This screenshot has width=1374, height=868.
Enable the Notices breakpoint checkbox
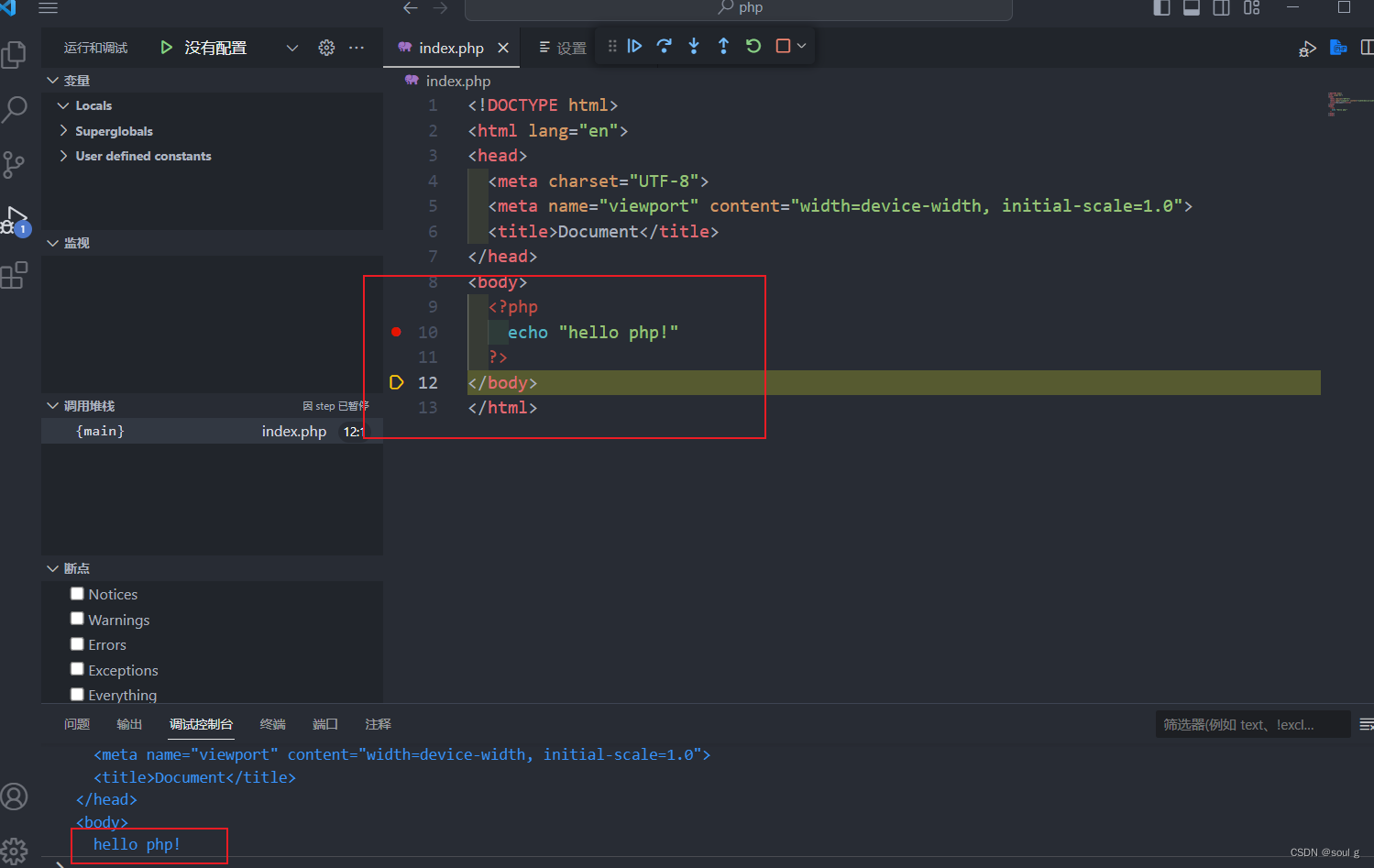pyautogui.click(x=77, y=594)
